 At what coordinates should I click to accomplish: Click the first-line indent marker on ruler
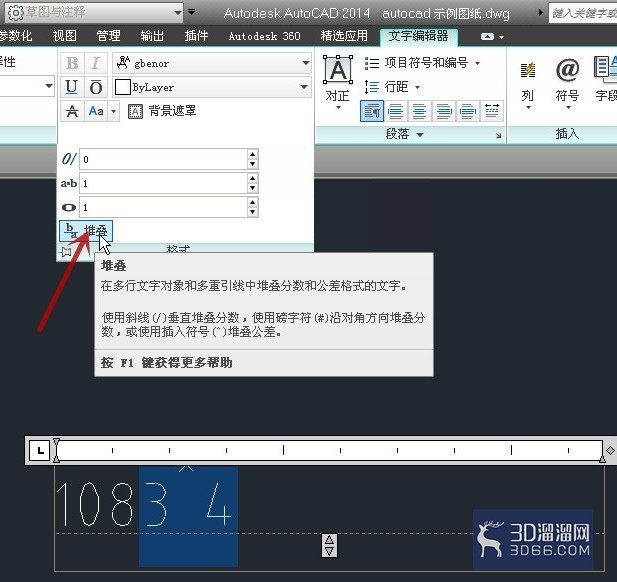57,443
